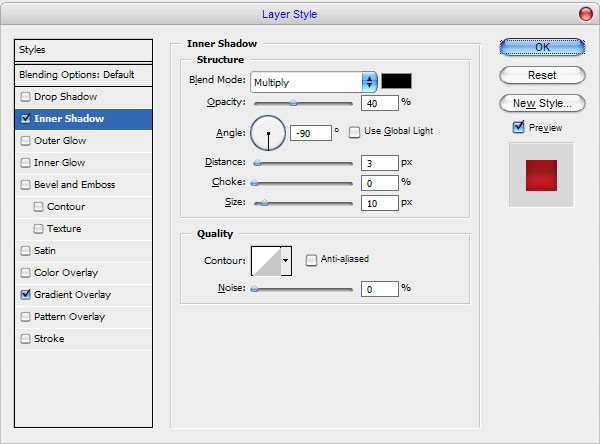Open the black shadow color swatch

(x=396, y=81)
